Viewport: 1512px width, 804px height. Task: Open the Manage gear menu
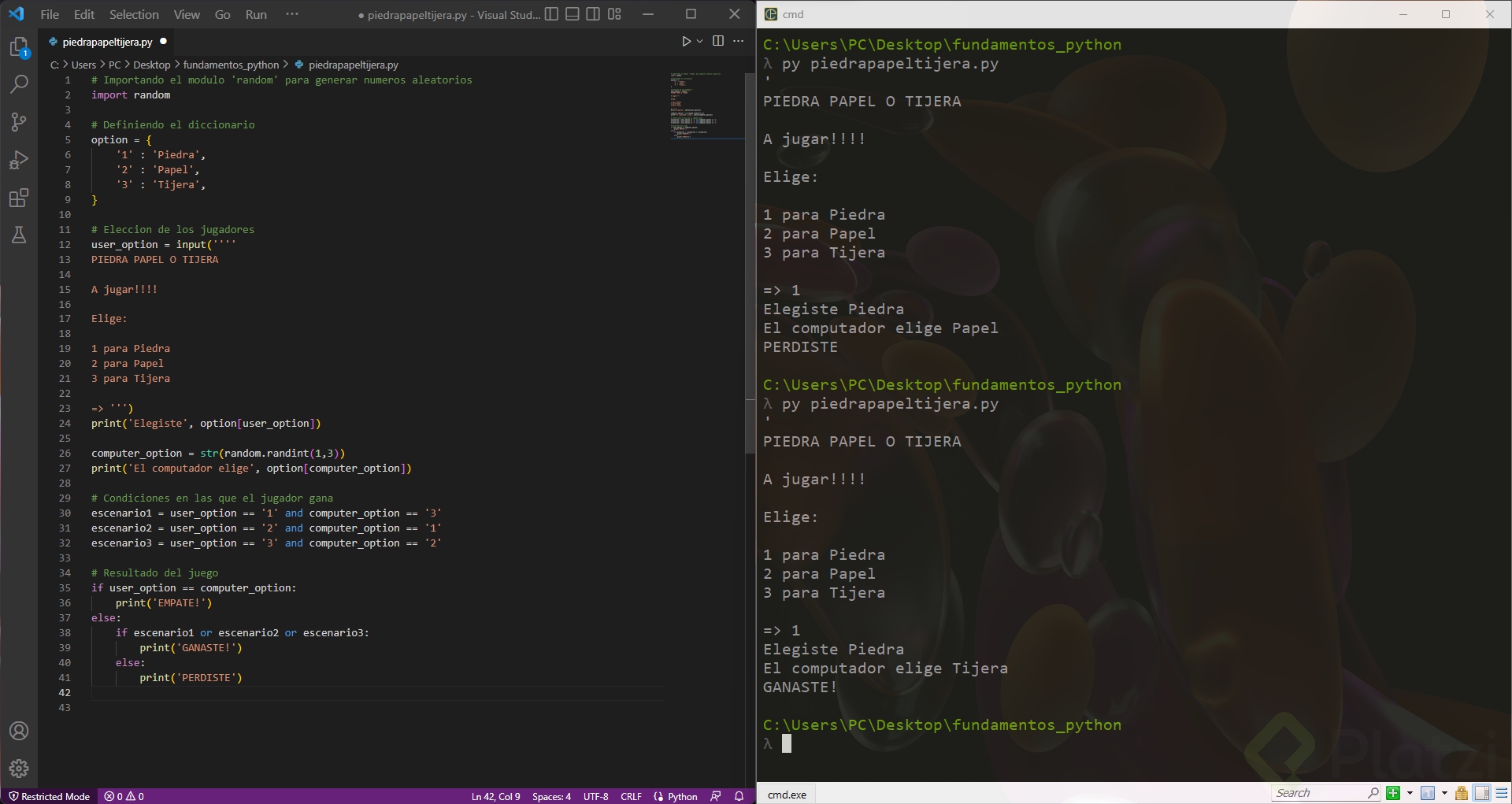pyautogui.click(x=19, y=769)
